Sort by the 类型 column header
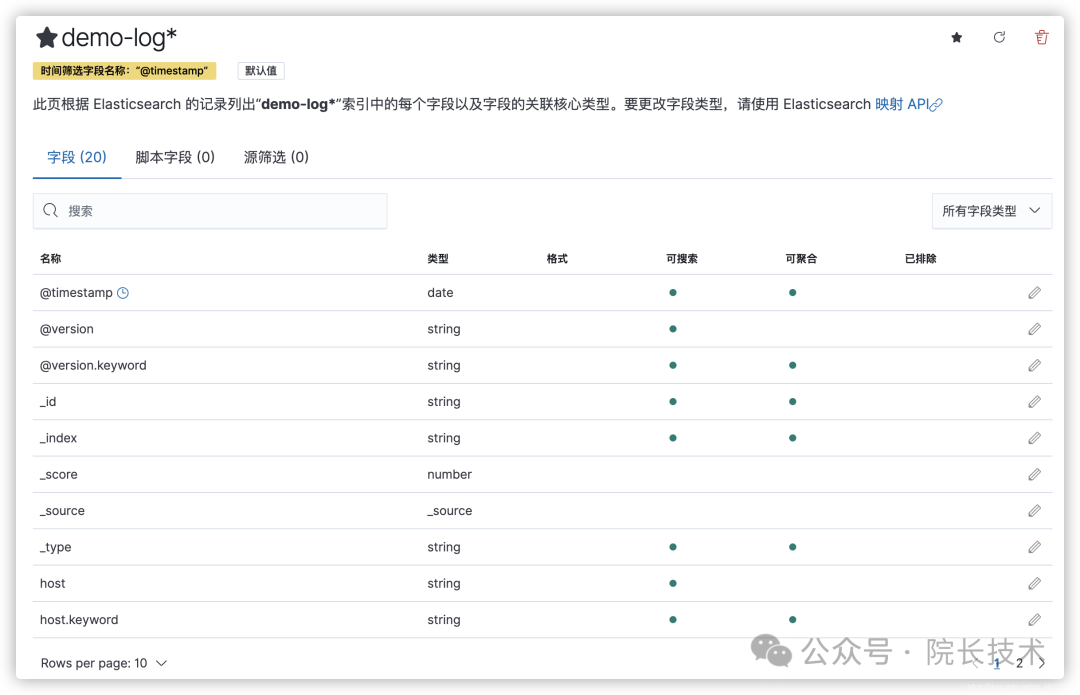The image size is (1080, 695). (437, 258)
